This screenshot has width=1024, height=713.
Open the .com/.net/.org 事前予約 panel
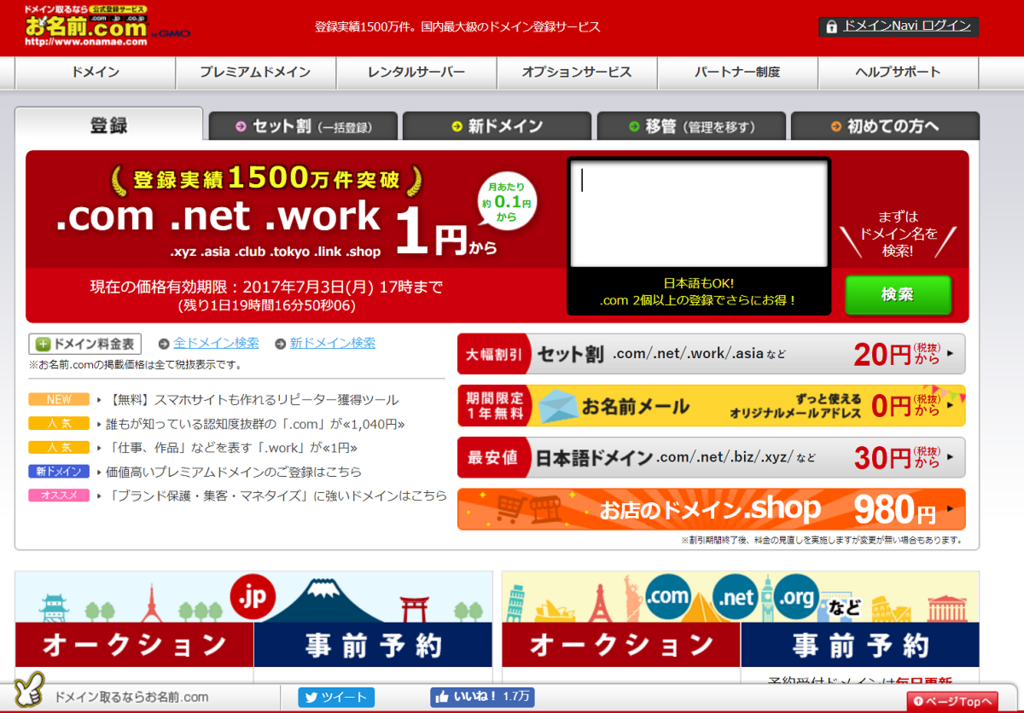pos(860,644)
